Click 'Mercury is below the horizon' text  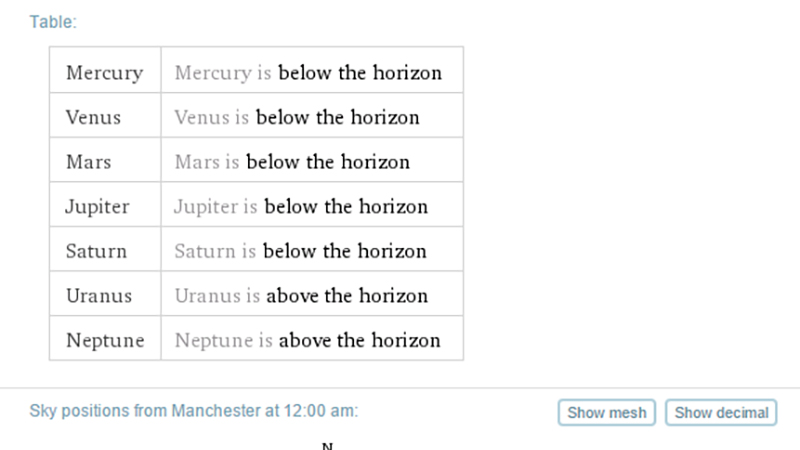tap(308, 73)
